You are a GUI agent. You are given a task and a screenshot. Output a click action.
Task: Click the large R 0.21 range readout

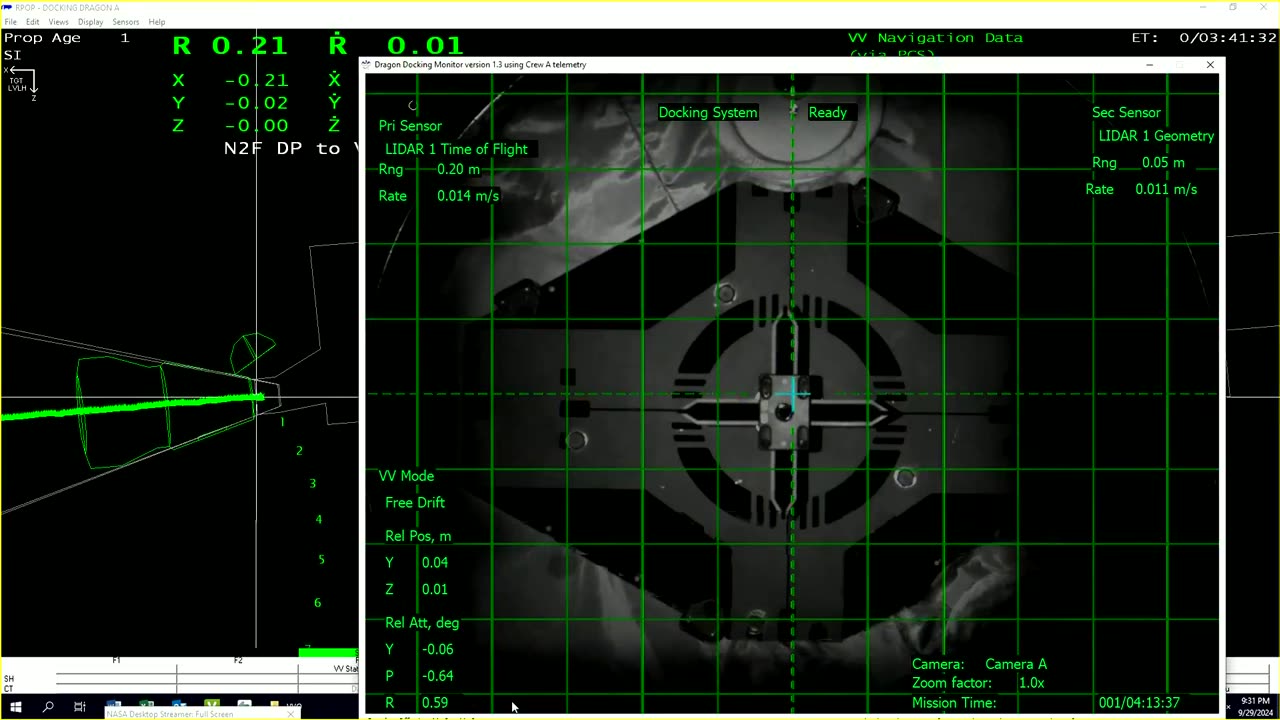(229, 45)
